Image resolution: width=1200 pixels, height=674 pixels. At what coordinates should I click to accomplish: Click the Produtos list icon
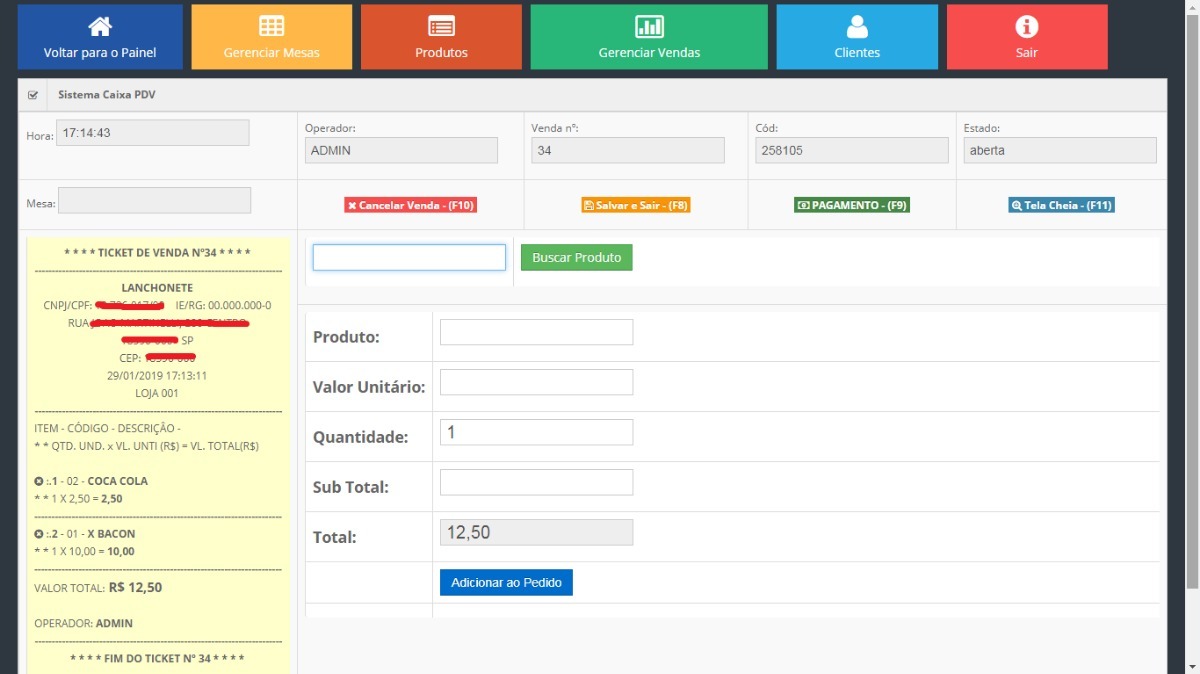click(x=441, y=27)
